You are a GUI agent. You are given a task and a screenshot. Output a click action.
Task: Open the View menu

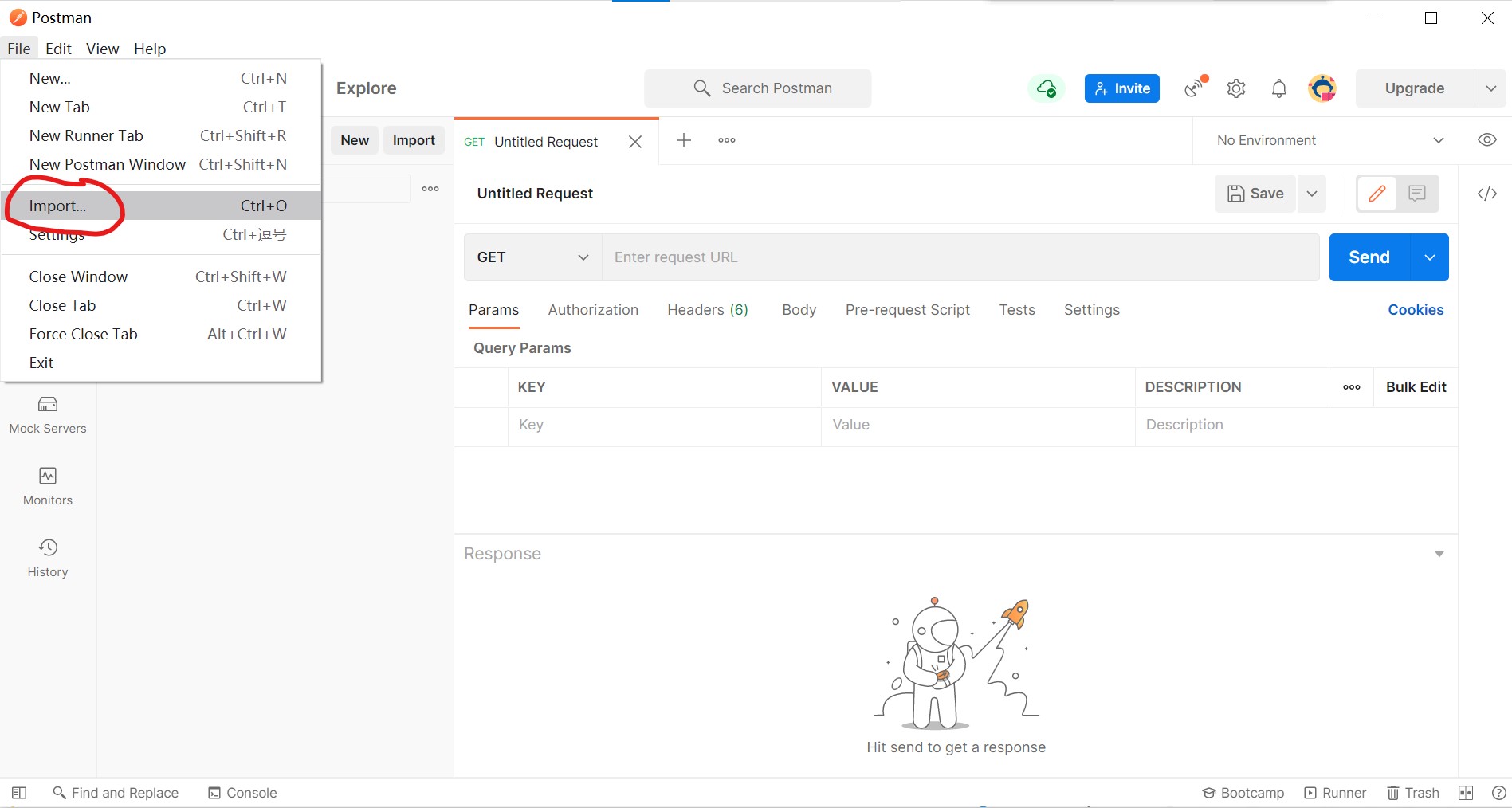[x=102, y=49]
